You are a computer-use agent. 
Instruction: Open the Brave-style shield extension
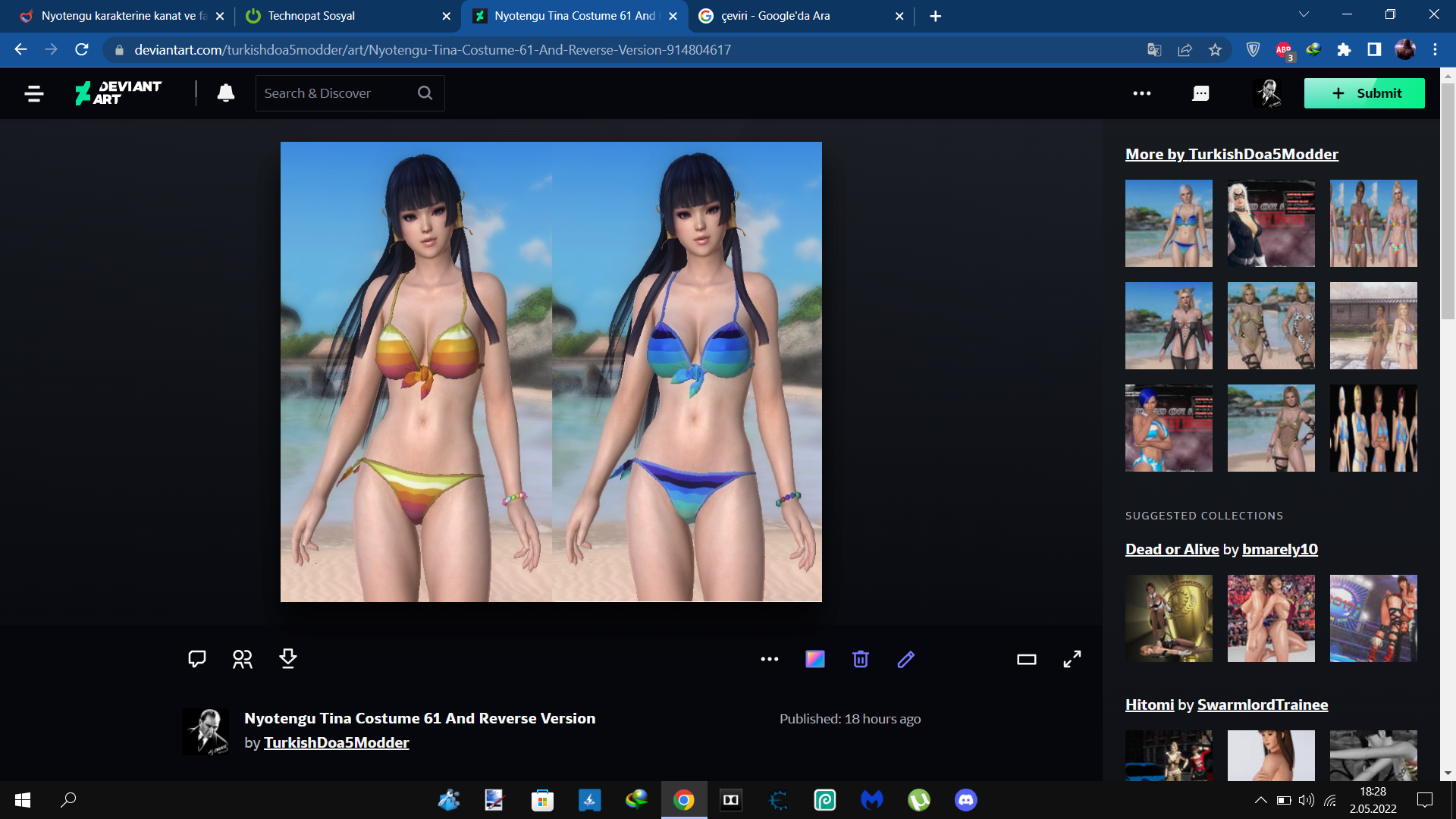click(1253, 49)
